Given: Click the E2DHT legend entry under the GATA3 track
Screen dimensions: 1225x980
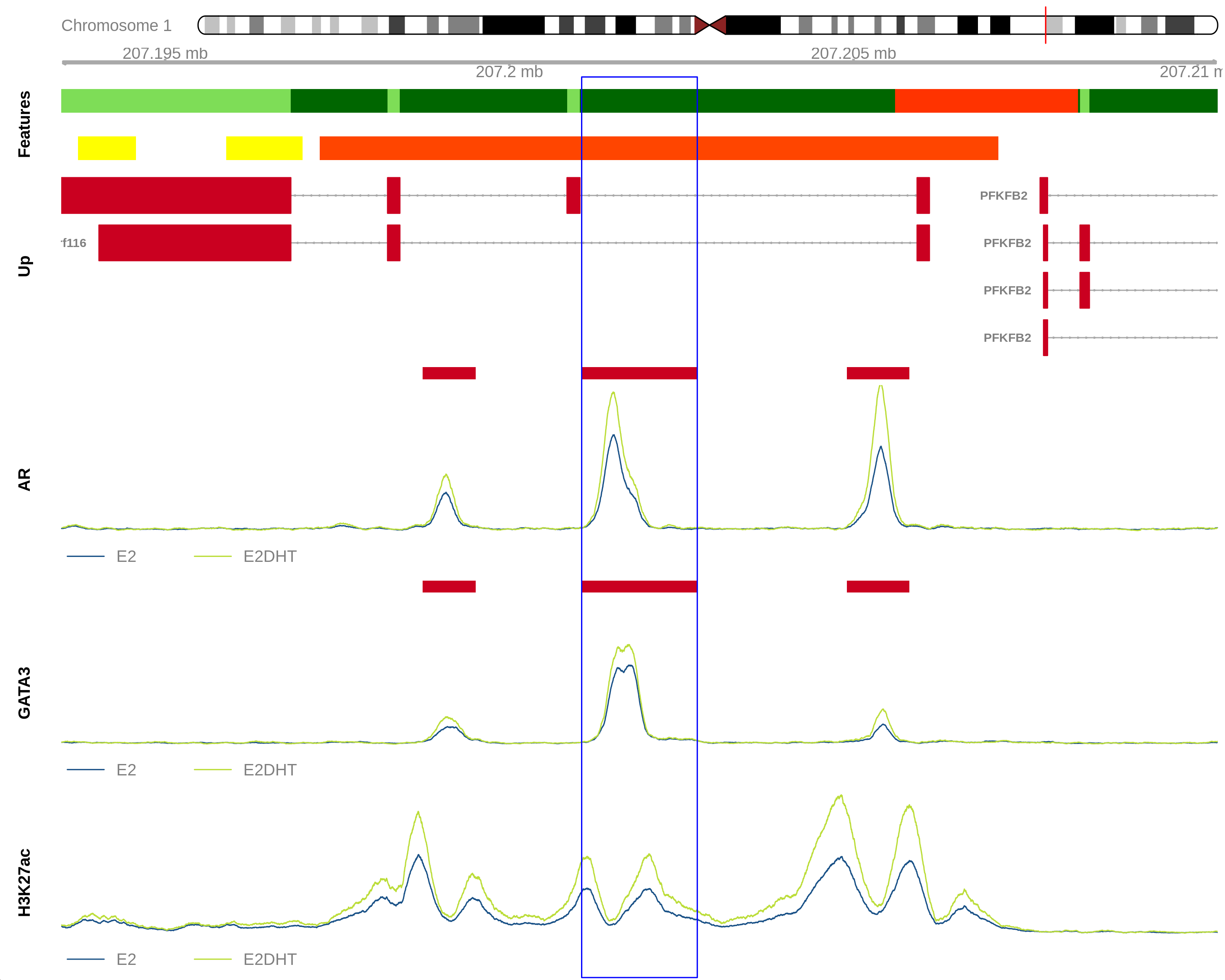Looking at the screenshot, I should pos(269,770).
